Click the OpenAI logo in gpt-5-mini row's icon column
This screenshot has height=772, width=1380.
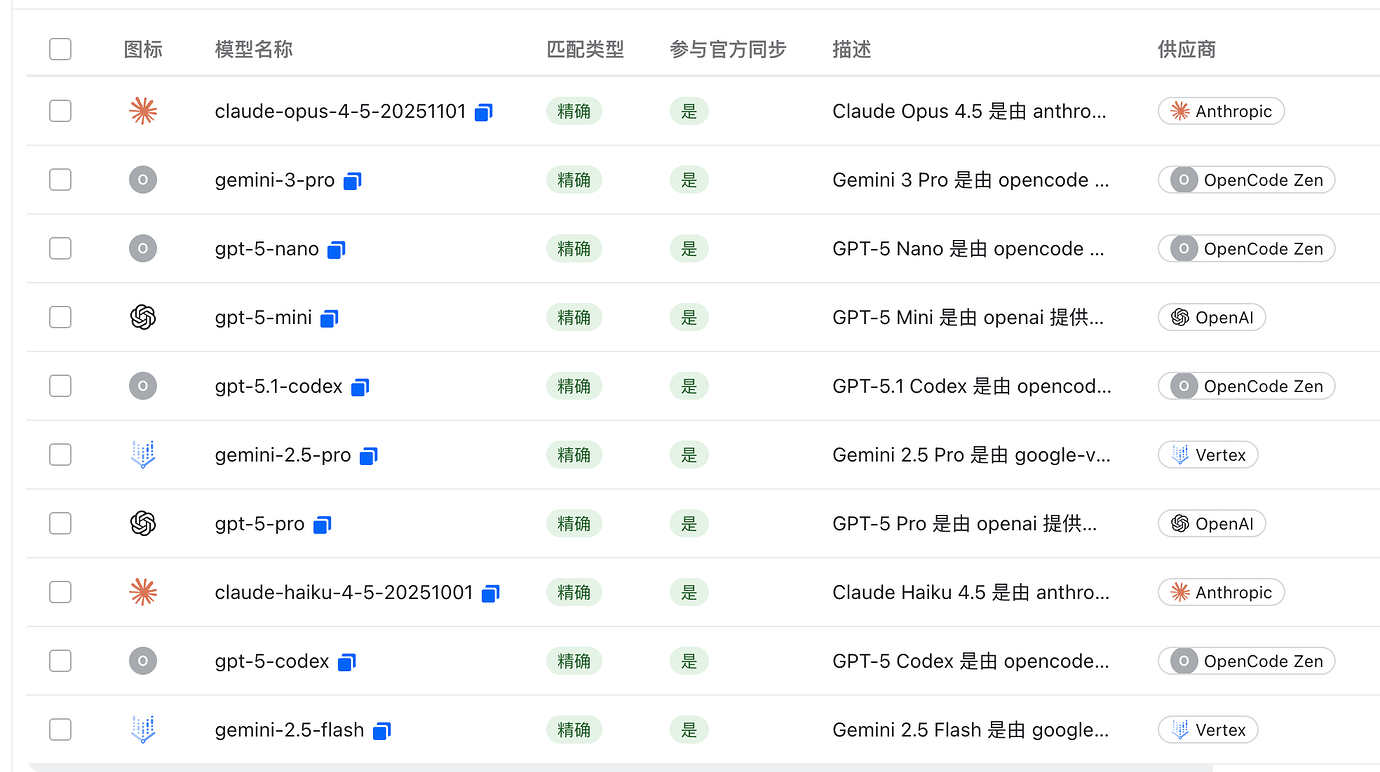point(143,317)
